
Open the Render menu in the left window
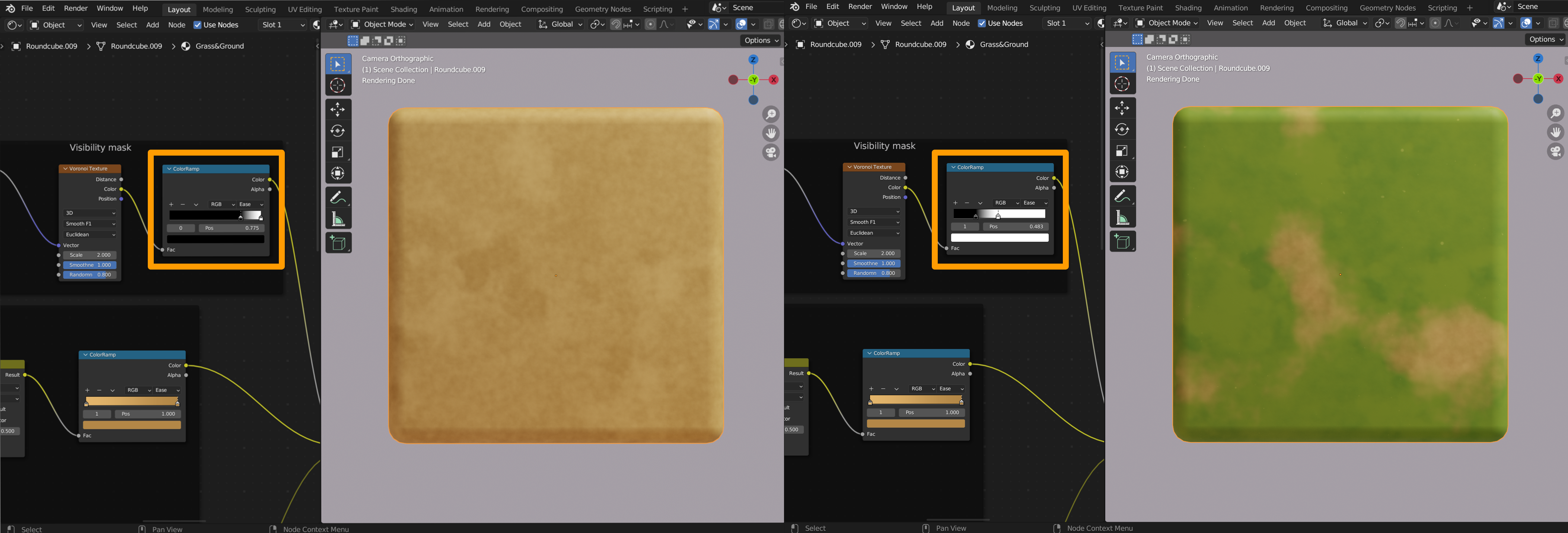(76, 9)
